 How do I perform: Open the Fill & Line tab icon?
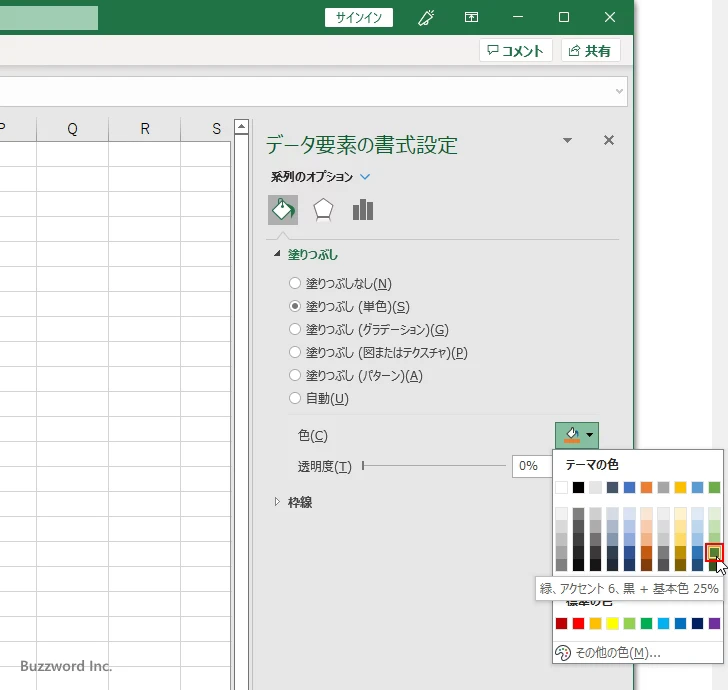(x=283, y=210)
